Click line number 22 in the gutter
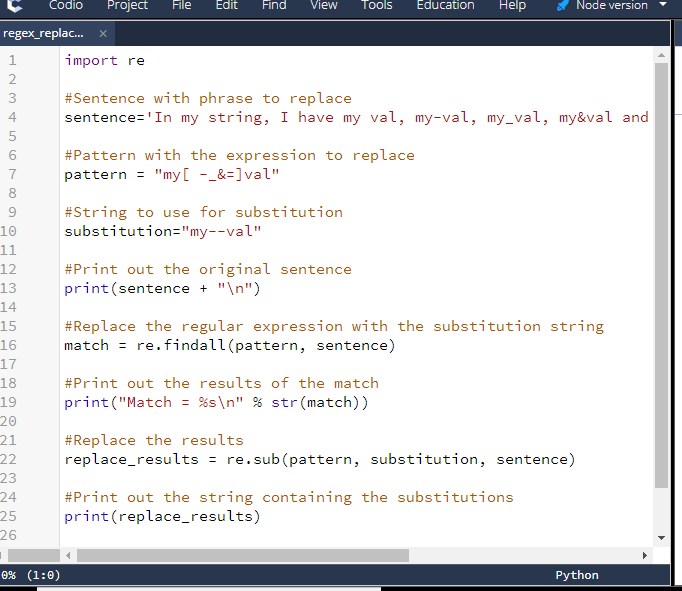Viewport: 682px width, 591px height. click(8, 459)
